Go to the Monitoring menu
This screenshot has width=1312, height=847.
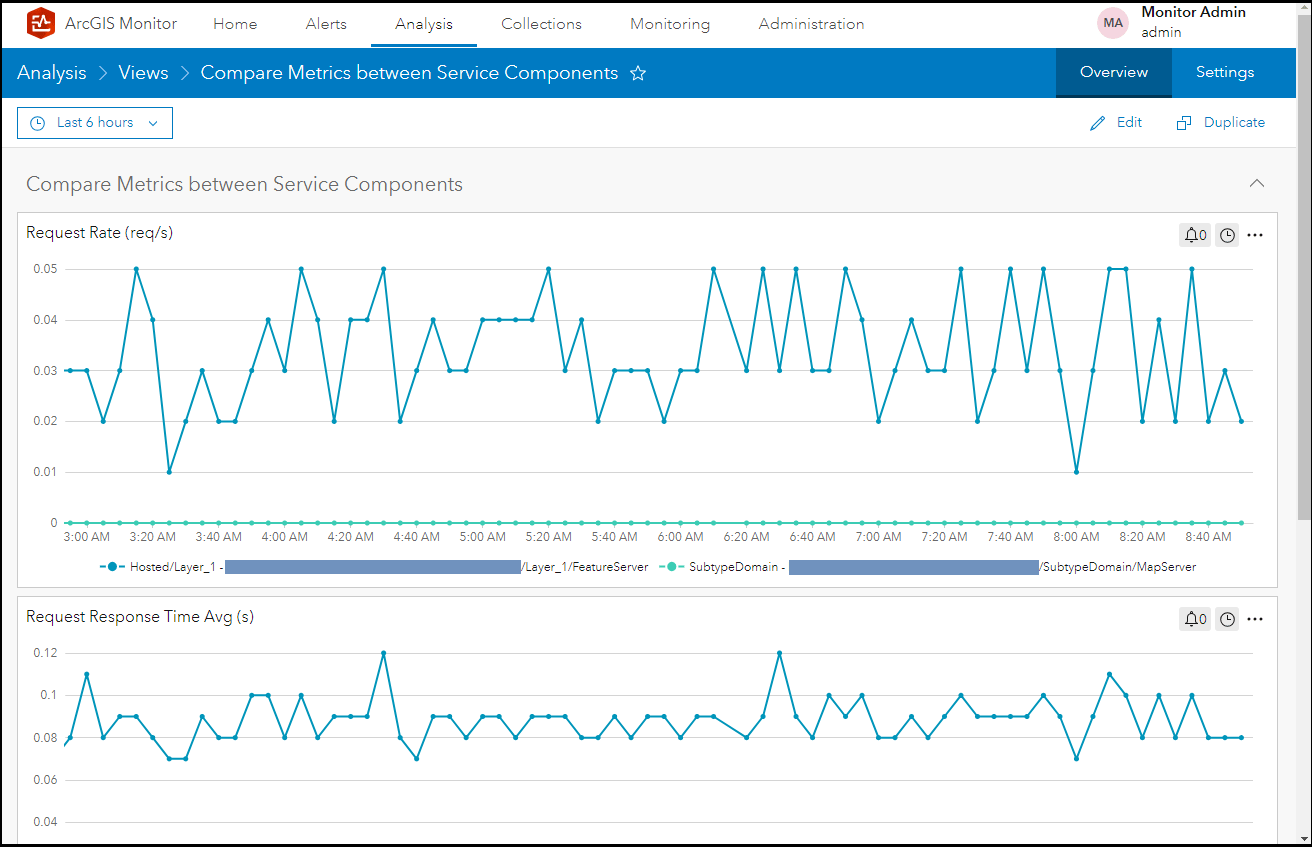[670, 24]
